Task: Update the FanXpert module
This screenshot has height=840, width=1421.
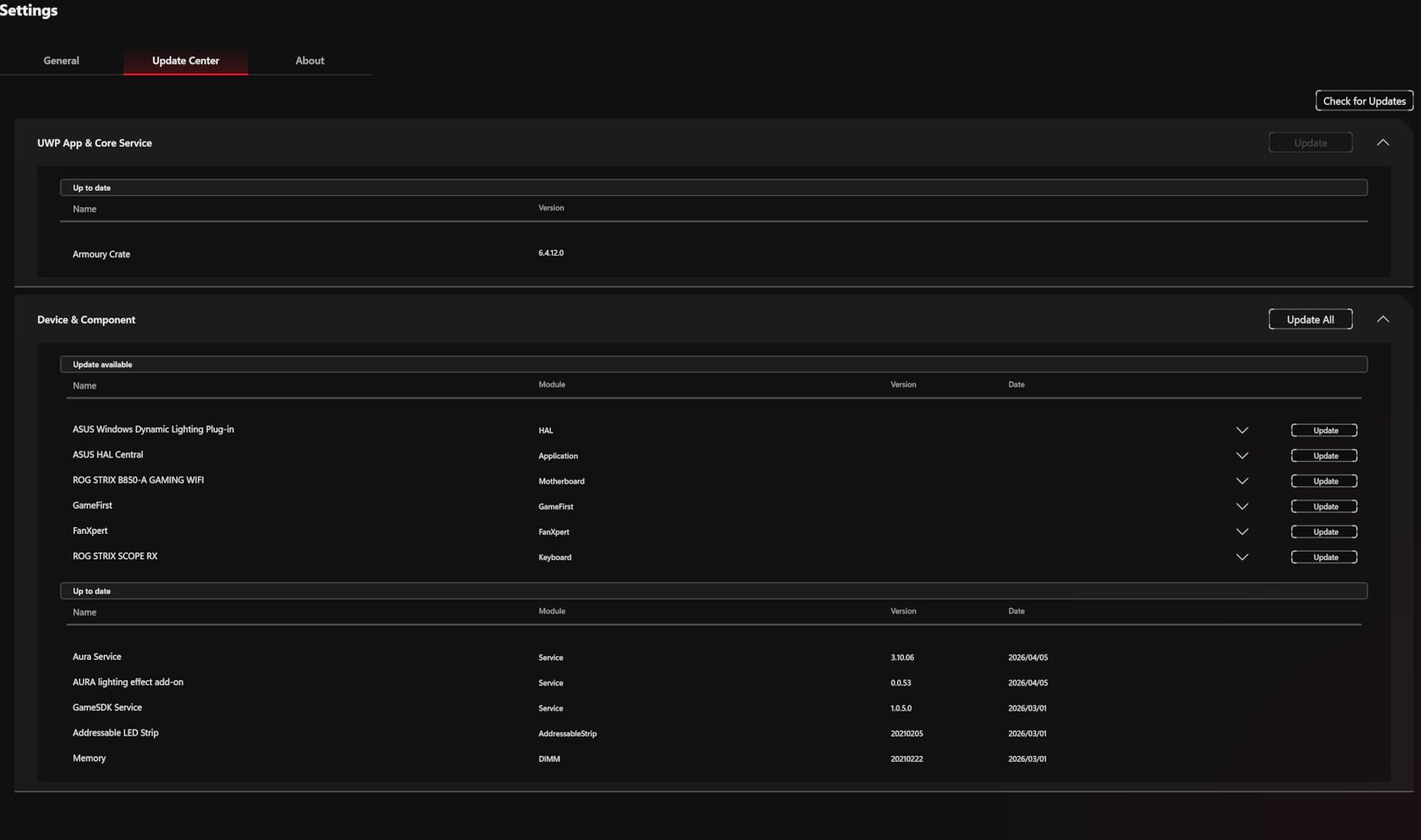Action: [x=1324, y=532]
